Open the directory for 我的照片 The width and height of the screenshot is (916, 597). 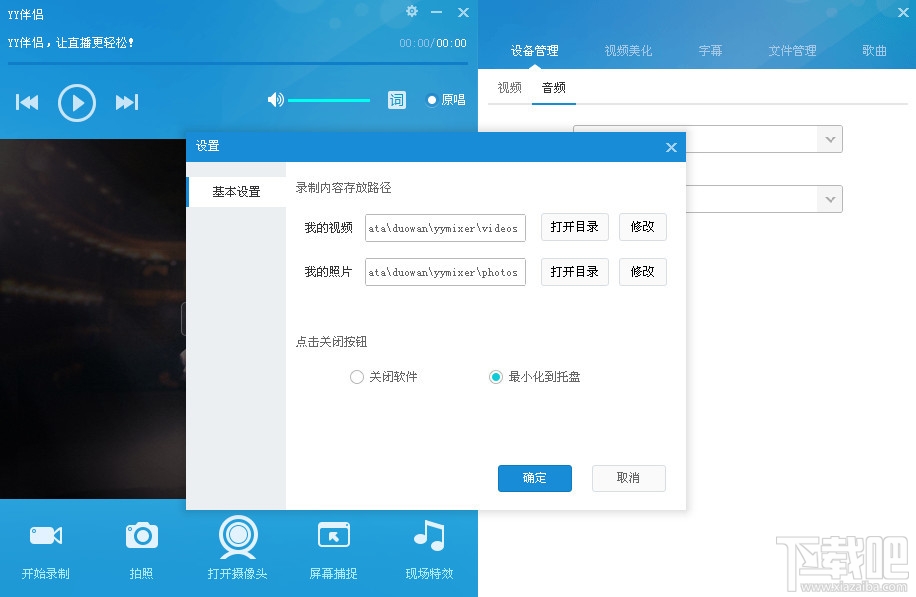[x=575, y=272]
